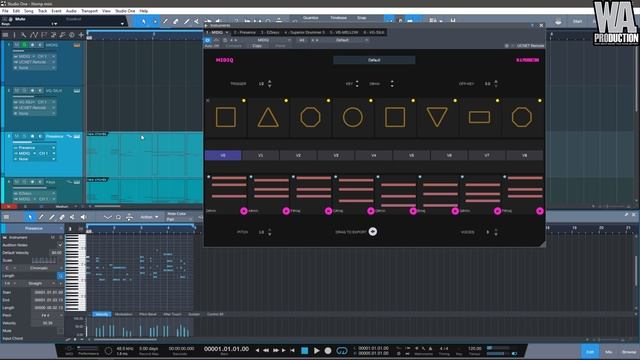Click the first chord block with pink bars
Image resolution: width=640 pixels, height=360 pixels.
229,188
